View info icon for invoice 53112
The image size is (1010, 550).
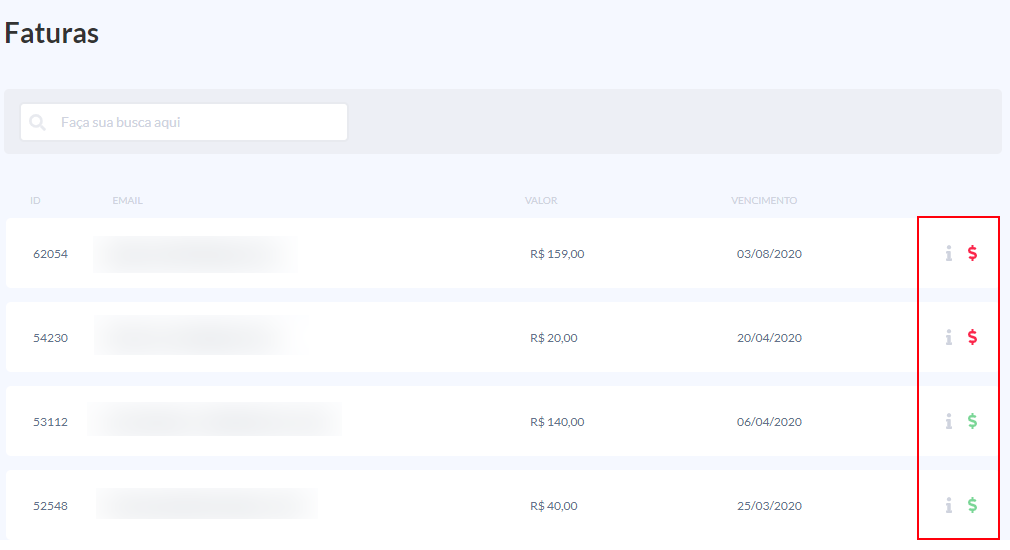pos(948,422)
